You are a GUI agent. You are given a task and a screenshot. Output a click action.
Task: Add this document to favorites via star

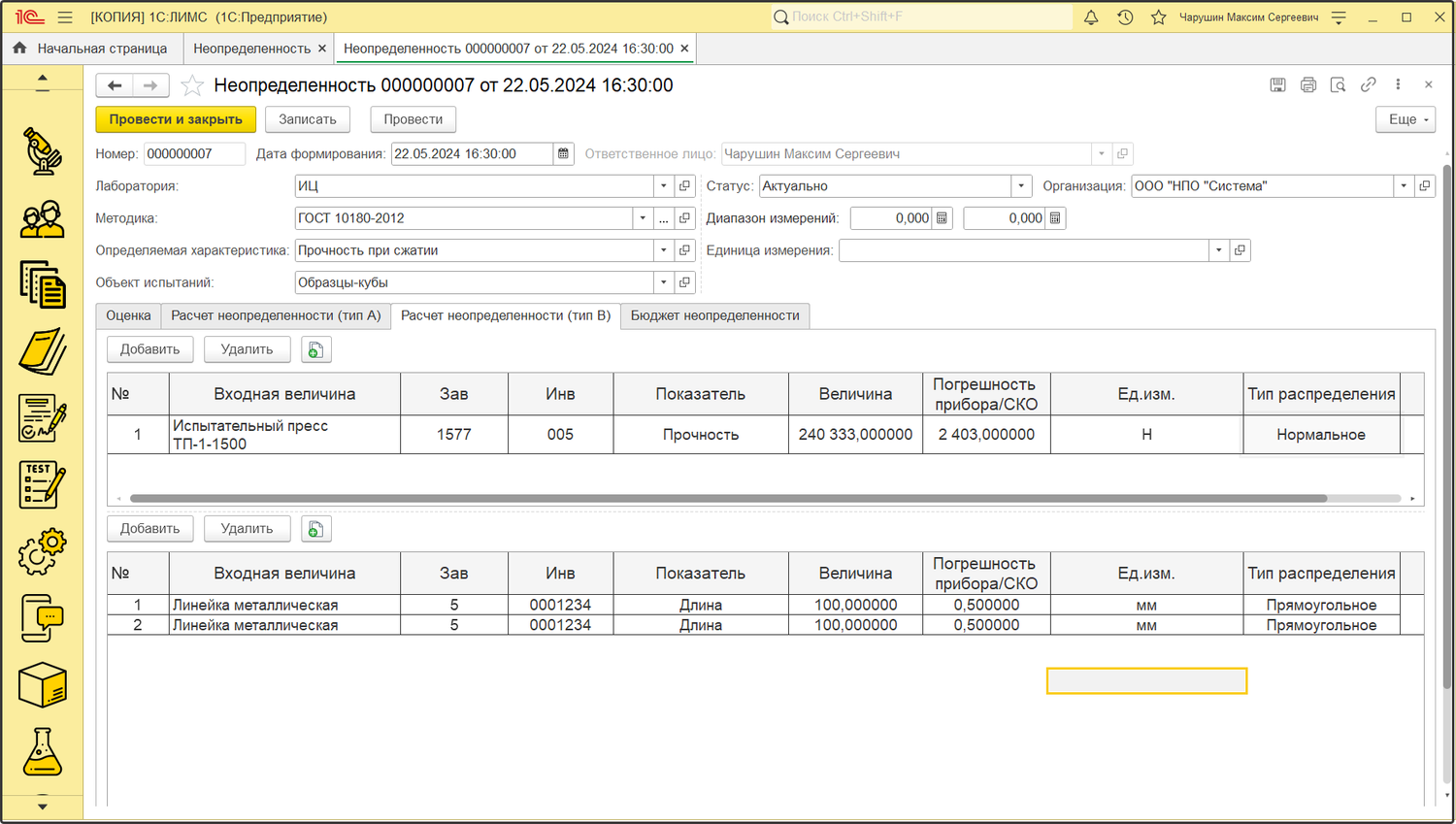point(192,86)
